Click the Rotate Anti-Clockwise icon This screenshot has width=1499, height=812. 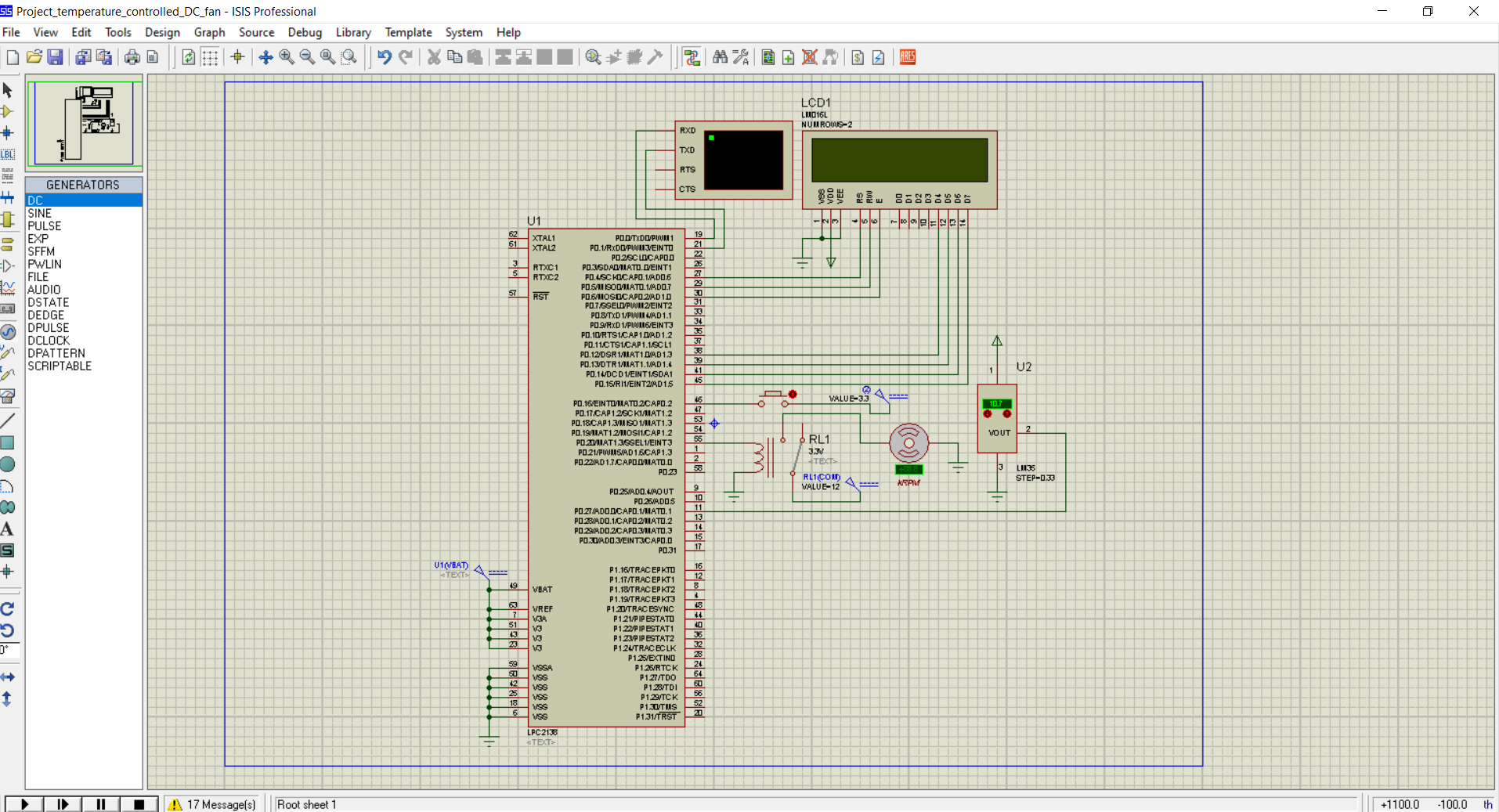(x=8, y=630)
